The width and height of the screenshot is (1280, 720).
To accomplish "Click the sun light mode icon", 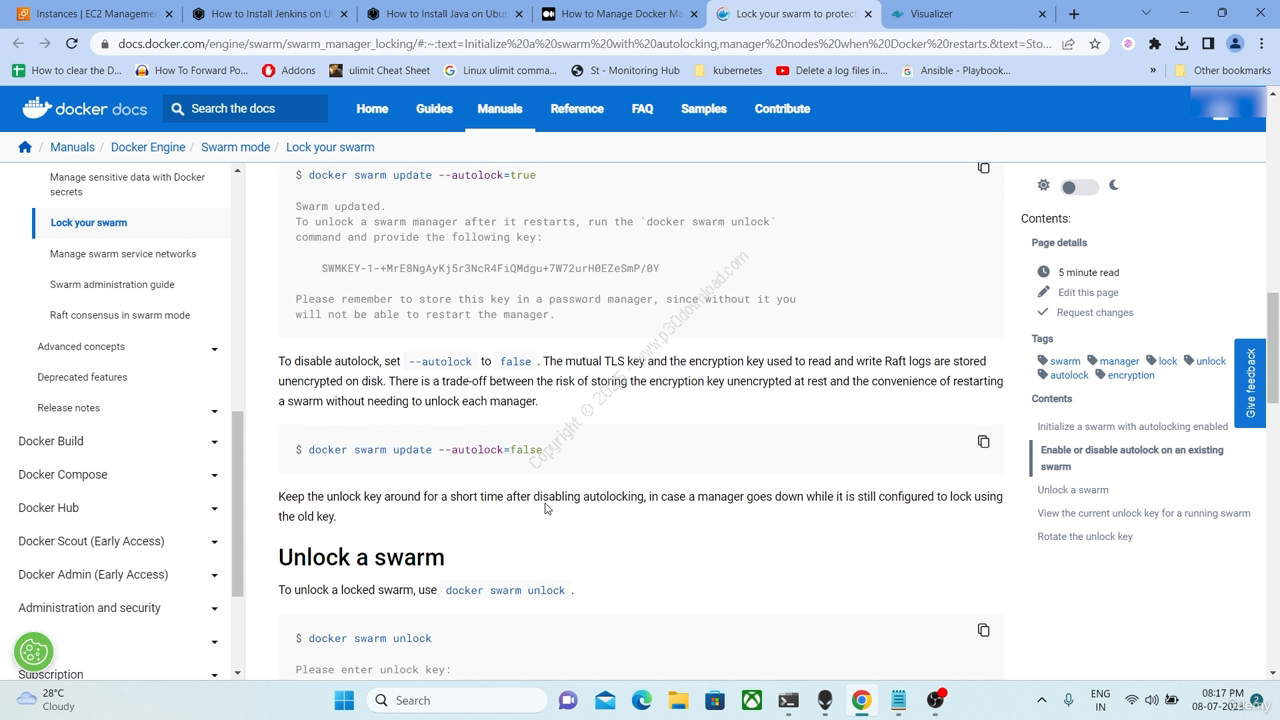I will (1043, 185).
